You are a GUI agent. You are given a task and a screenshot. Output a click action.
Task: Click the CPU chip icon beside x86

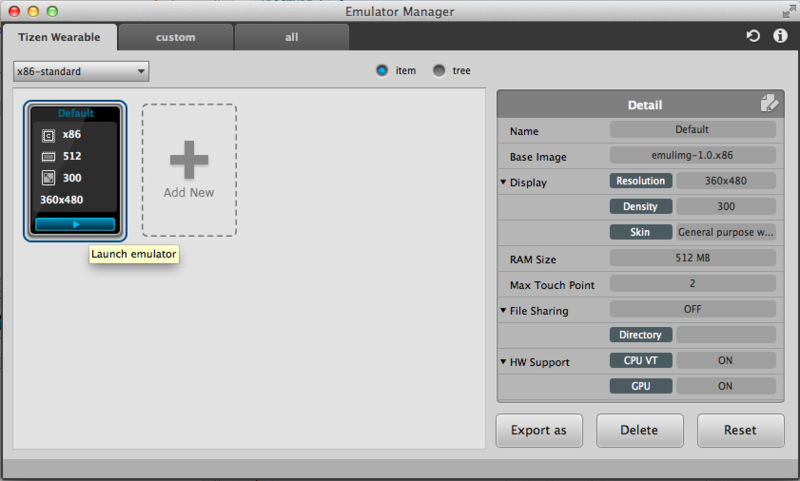pyautogui.click(x=48, y=135)
